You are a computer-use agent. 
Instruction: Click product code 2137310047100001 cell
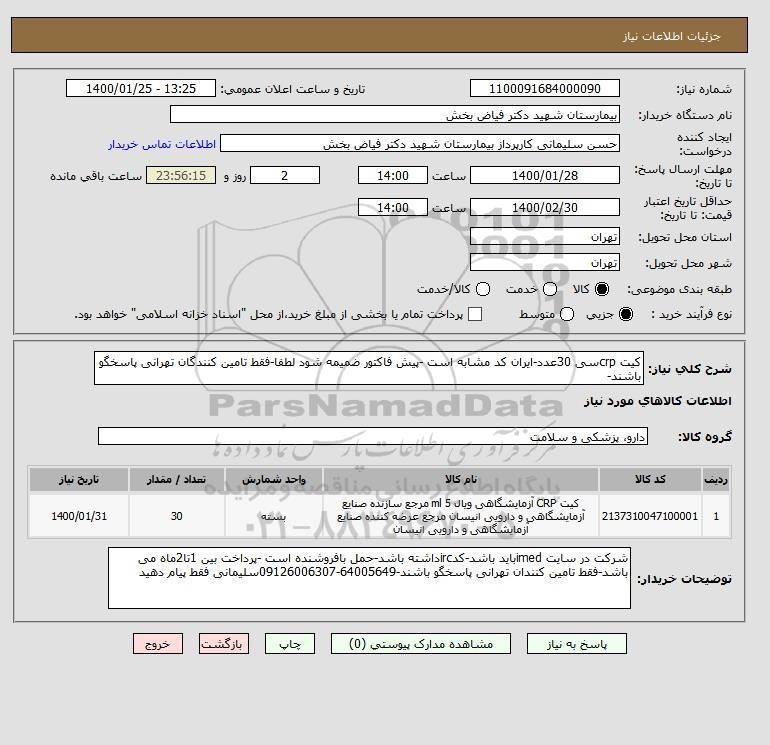[x=650, y=516]
